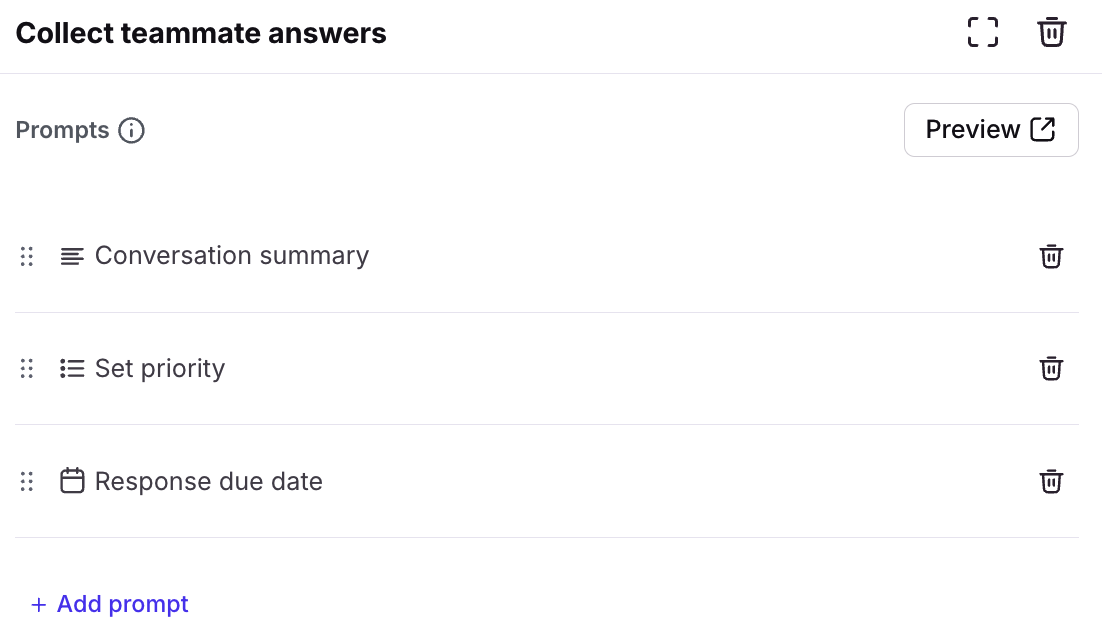Click the calendar icon beside Response due date
This screenshot has height=642, width=1102.
tap(72, 481)
